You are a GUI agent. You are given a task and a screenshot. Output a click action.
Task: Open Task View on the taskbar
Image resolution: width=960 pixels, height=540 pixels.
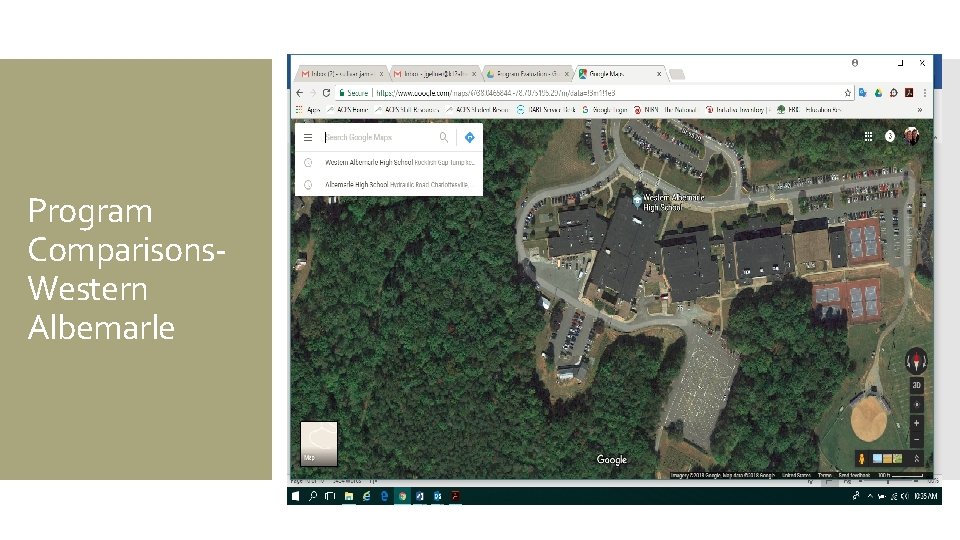(330, 496)
